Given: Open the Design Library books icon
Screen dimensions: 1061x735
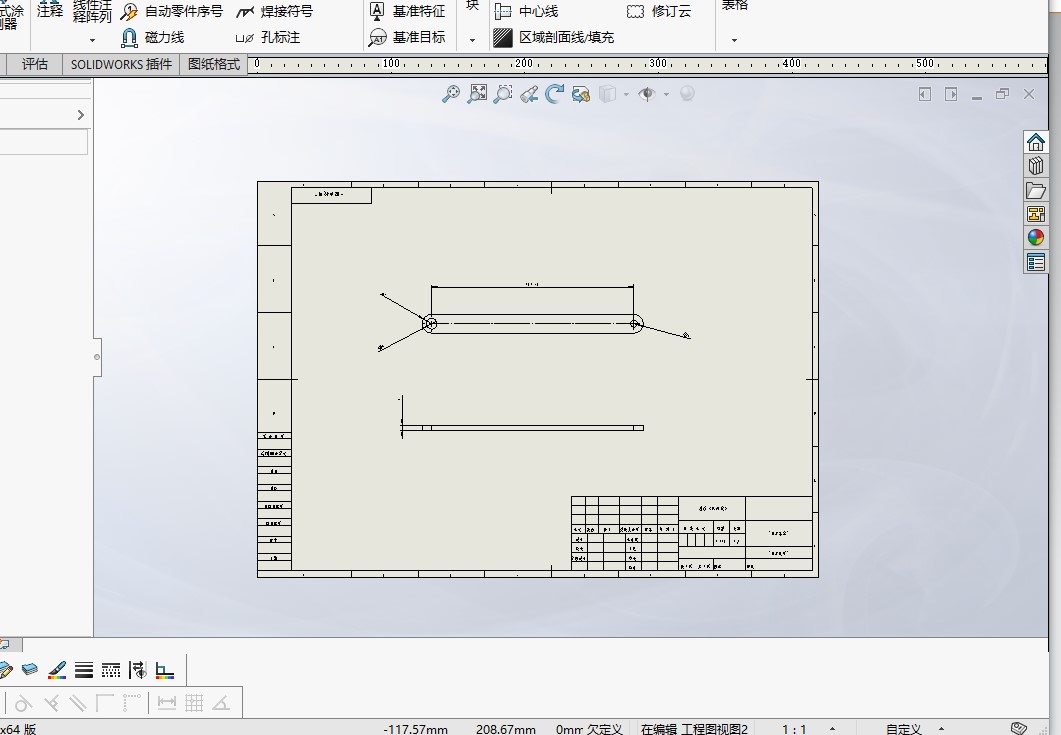Looking at the screenshot, I should pos(1036,166).
